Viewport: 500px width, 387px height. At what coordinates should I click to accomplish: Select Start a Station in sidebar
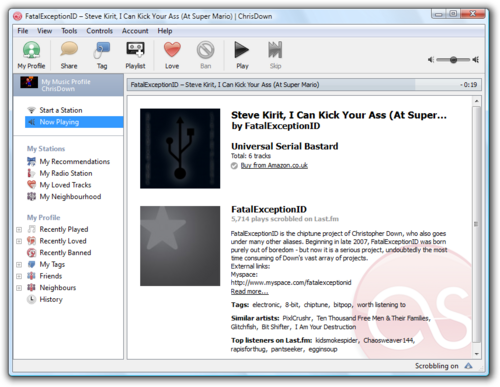61,110
